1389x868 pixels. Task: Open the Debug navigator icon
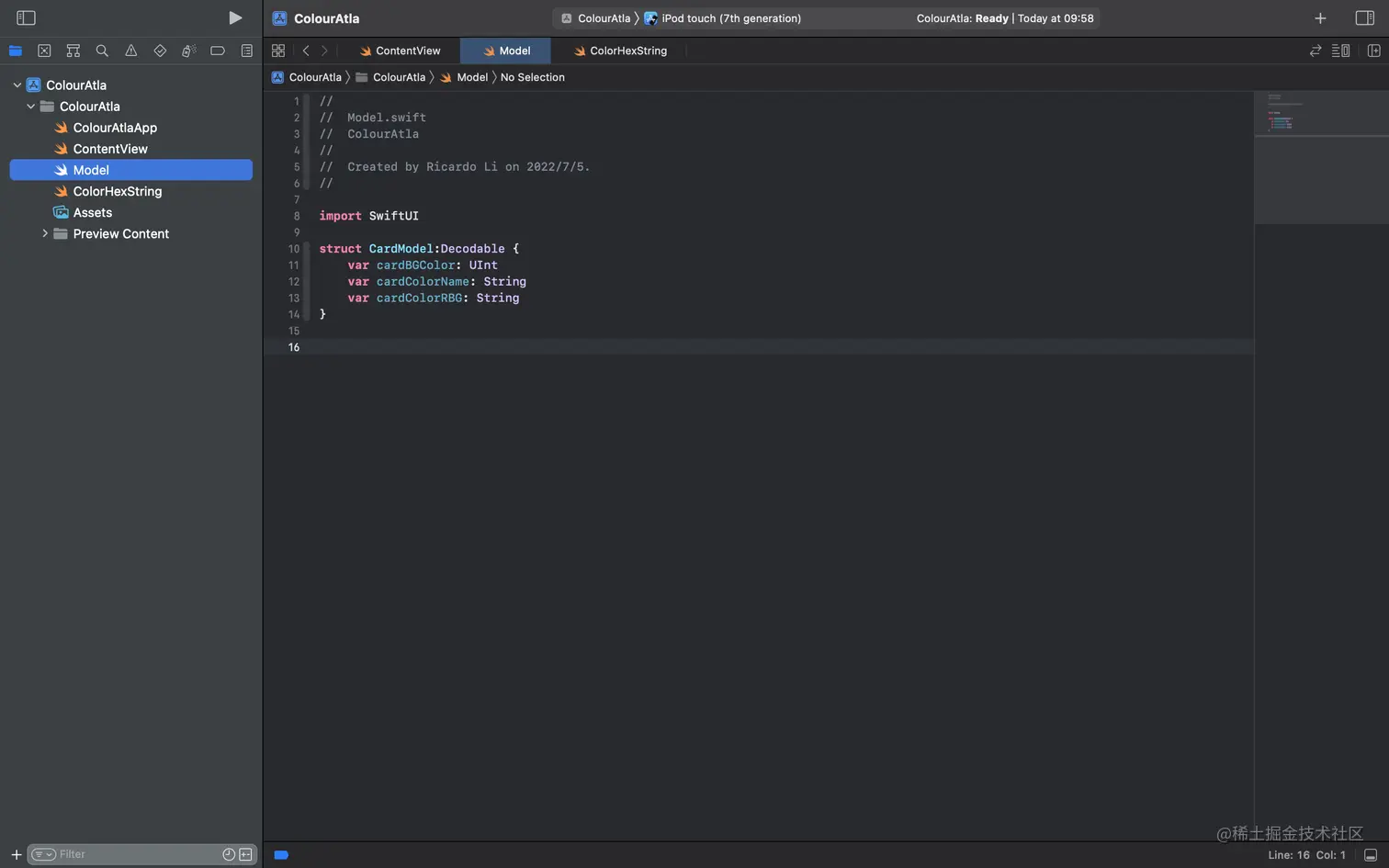click(x=188, y=51)
